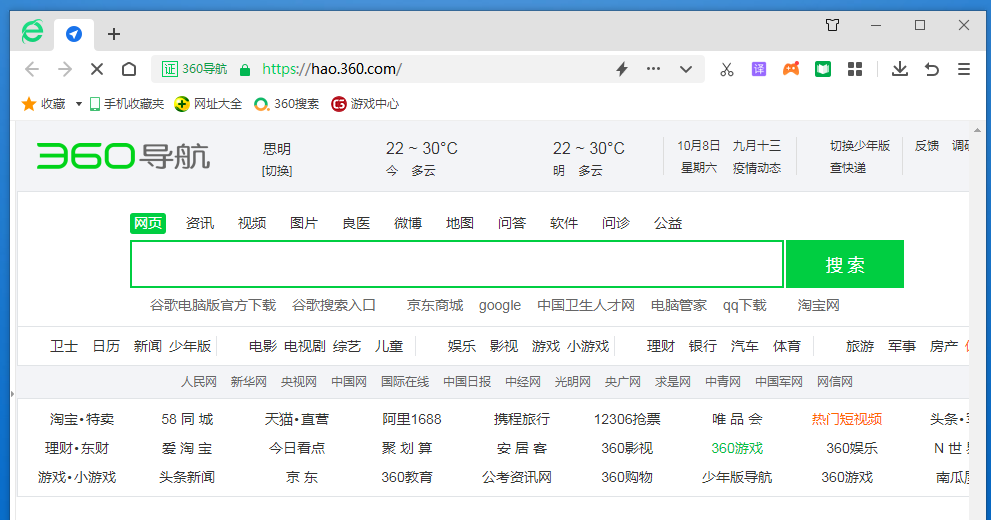Click the orange game controller icon

click(790, 69)
